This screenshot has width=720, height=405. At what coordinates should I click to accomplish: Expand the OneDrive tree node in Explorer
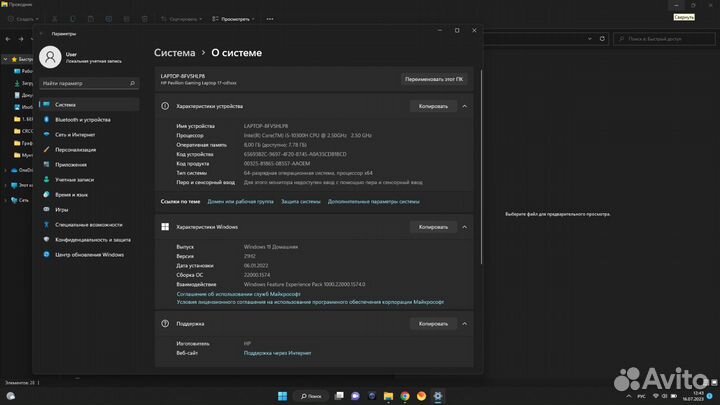tap(5, 170)
